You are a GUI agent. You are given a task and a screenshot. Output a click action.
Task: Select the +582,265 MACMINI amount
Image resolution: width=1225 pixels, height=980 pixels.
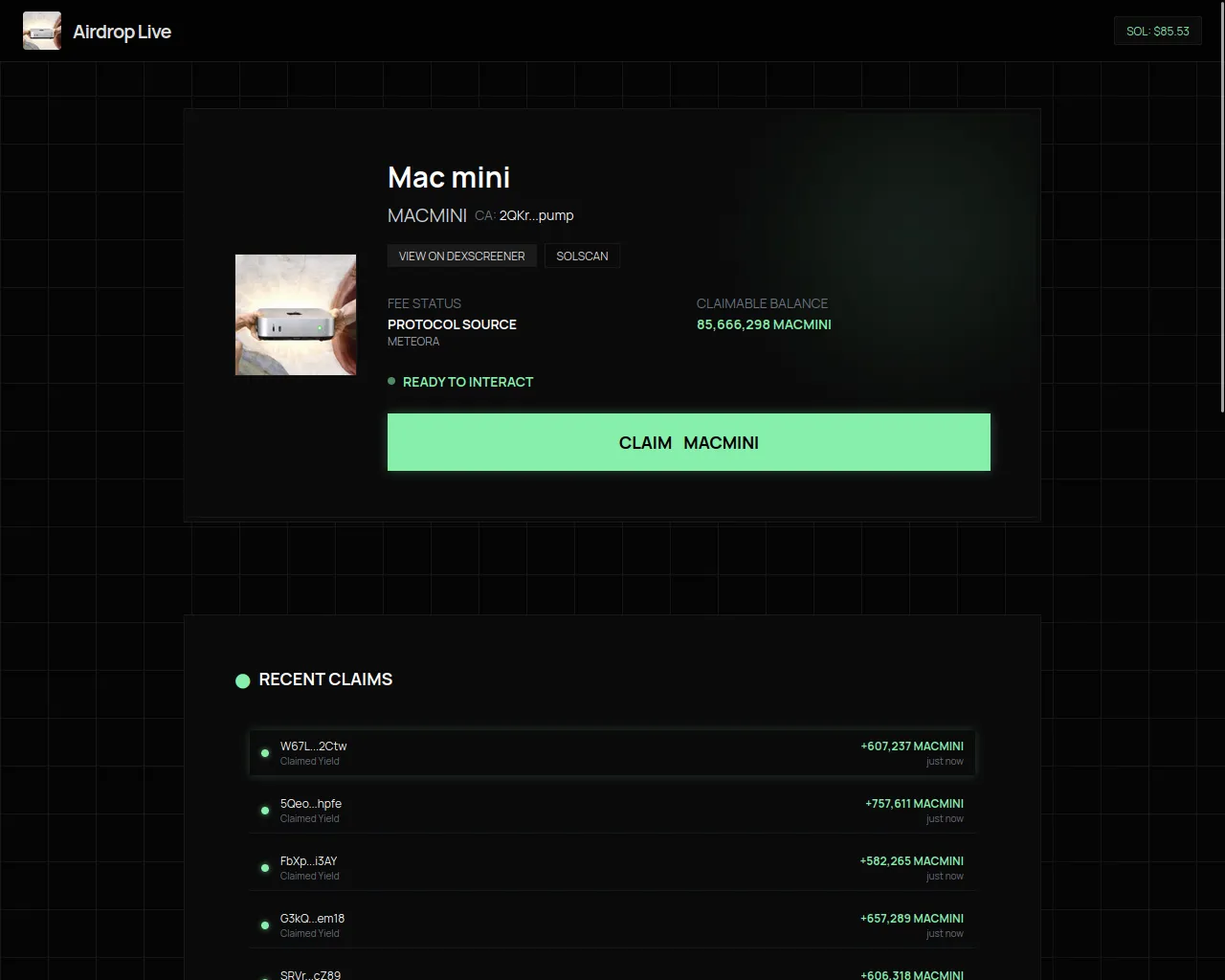pyautogui.click(x=912, y=861)
